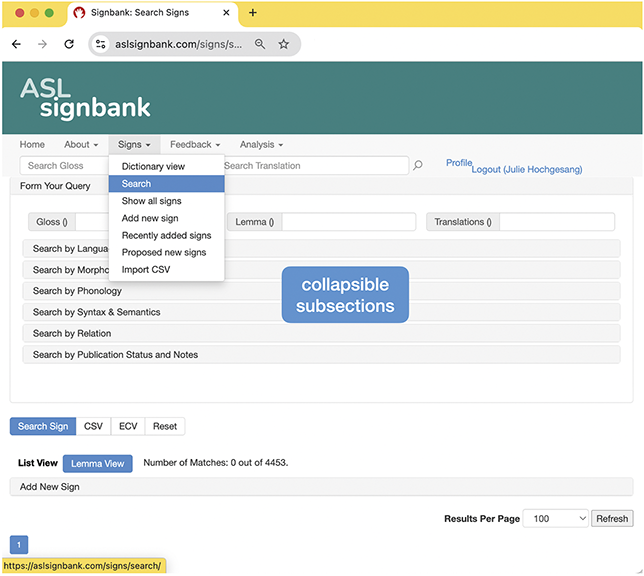Expand Search by Morphology subsection
644x576 pixels.
(x=321, y=270)
